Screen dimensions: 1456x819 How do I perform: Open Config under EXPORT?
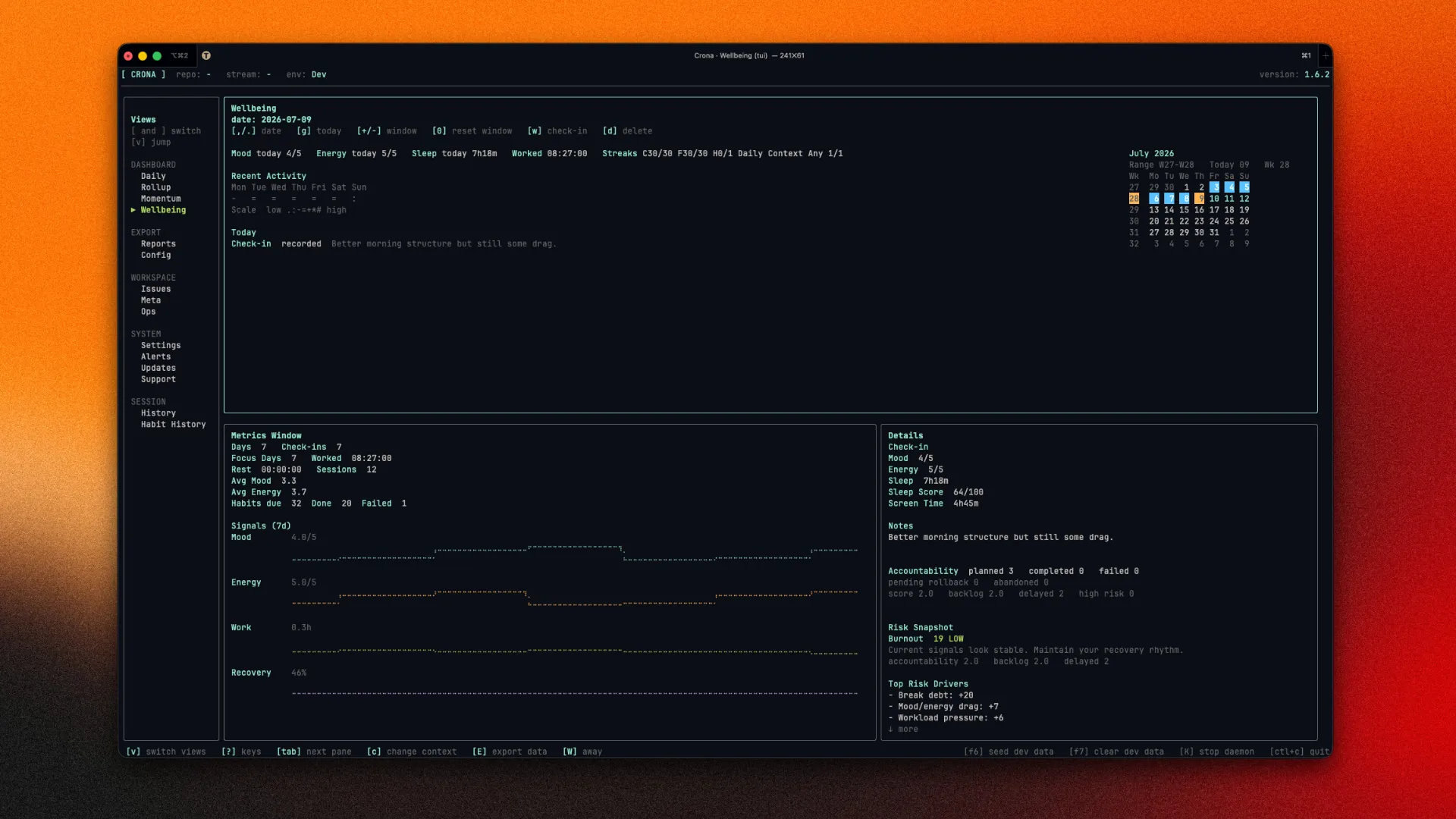coord(155,256)
